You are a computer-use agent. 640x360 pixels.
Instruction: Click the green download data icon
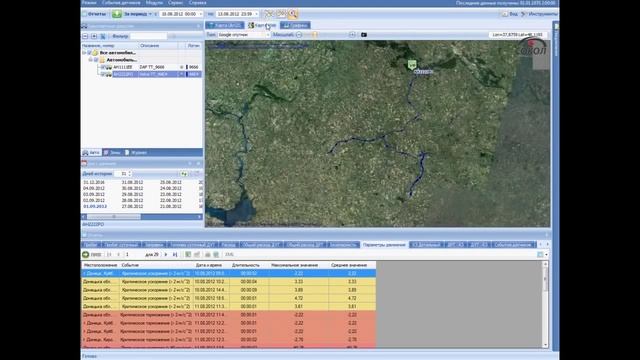[117, 14]
